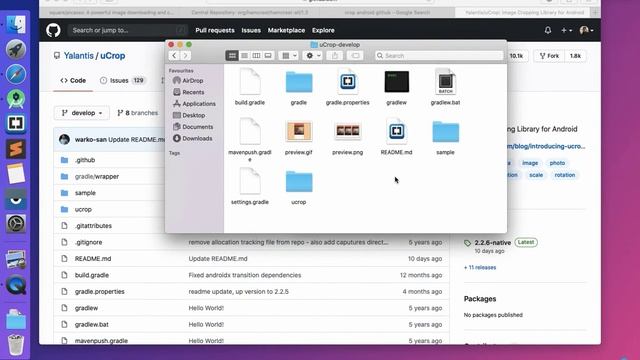Click rotation topic tag
Viewport: 640px width, 360px height.
pos(564,175)
